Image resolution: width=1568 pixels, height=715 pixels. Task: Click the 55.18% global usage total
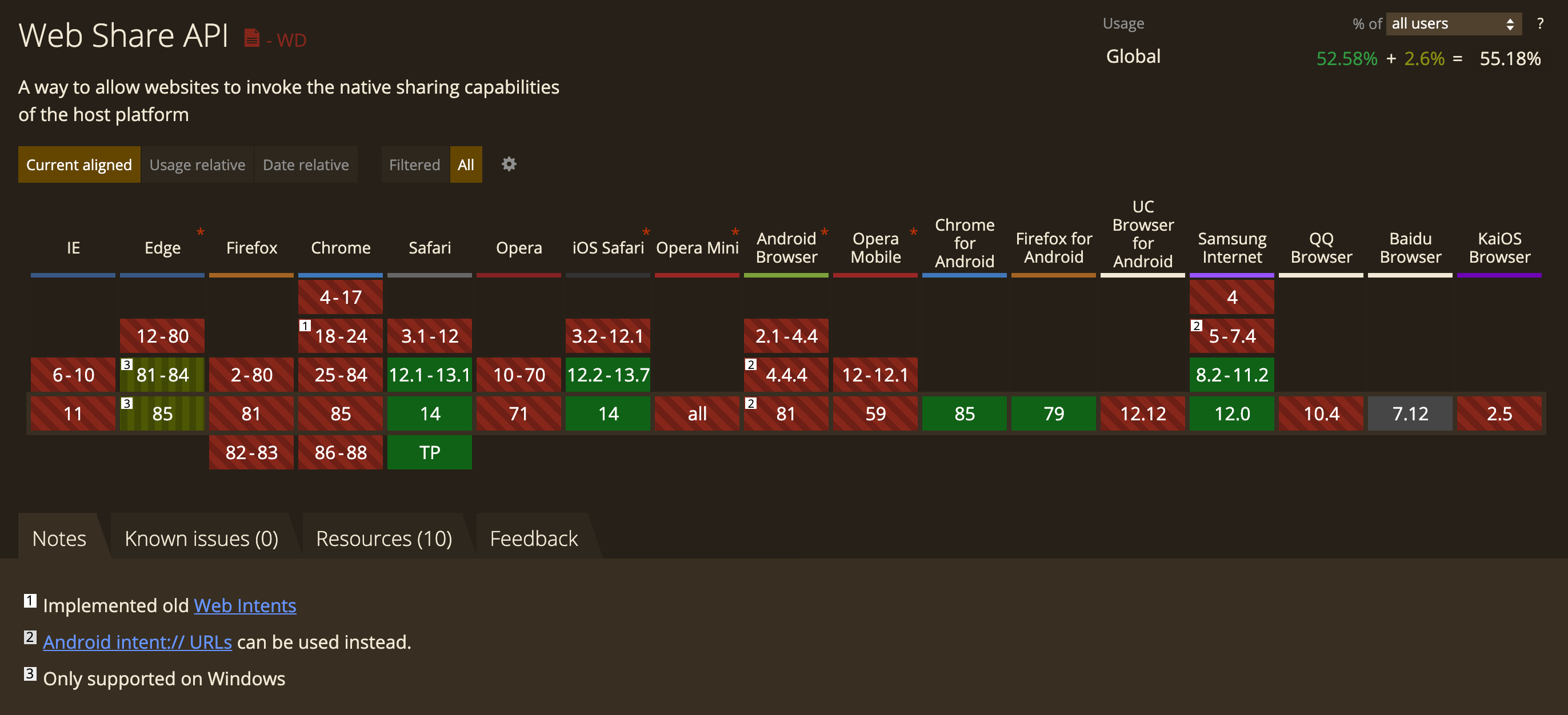[x=1510, y=58]
